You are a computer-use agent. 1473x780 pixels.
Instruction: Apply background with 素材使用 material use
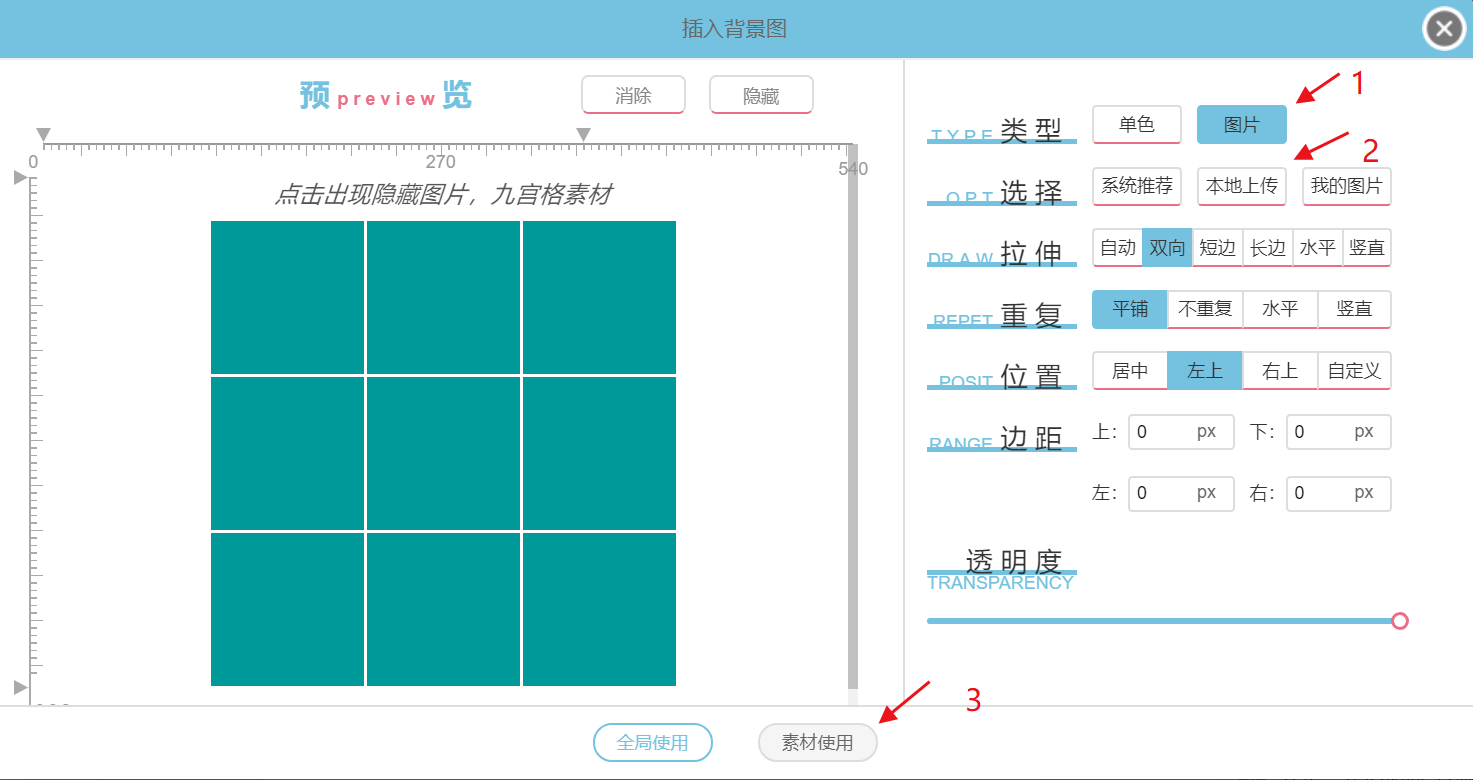click(x=817, y=742)
